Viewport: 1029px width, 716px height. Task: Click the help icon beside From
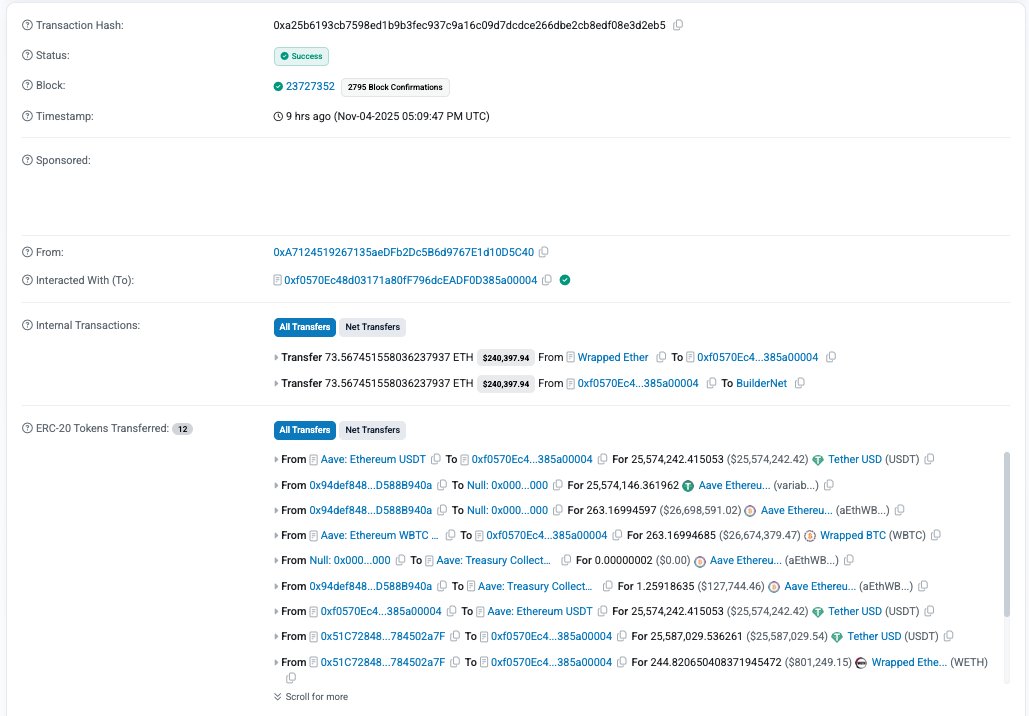click(27, 252)
